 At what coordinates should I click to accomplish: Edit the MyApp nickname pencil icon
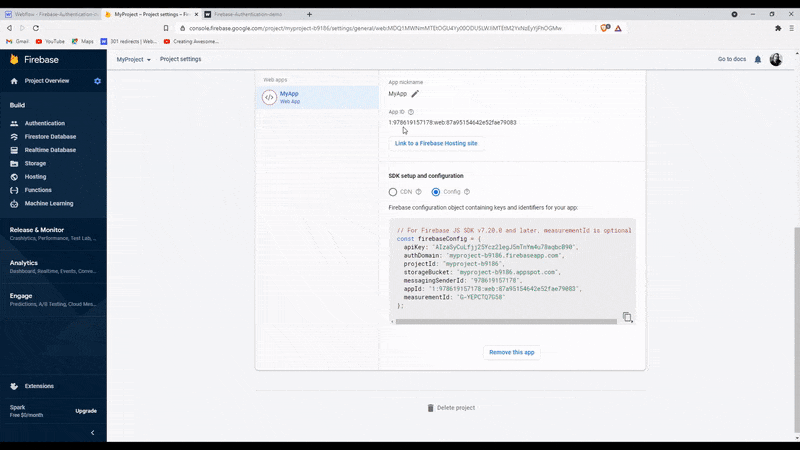tap(415, 94)
